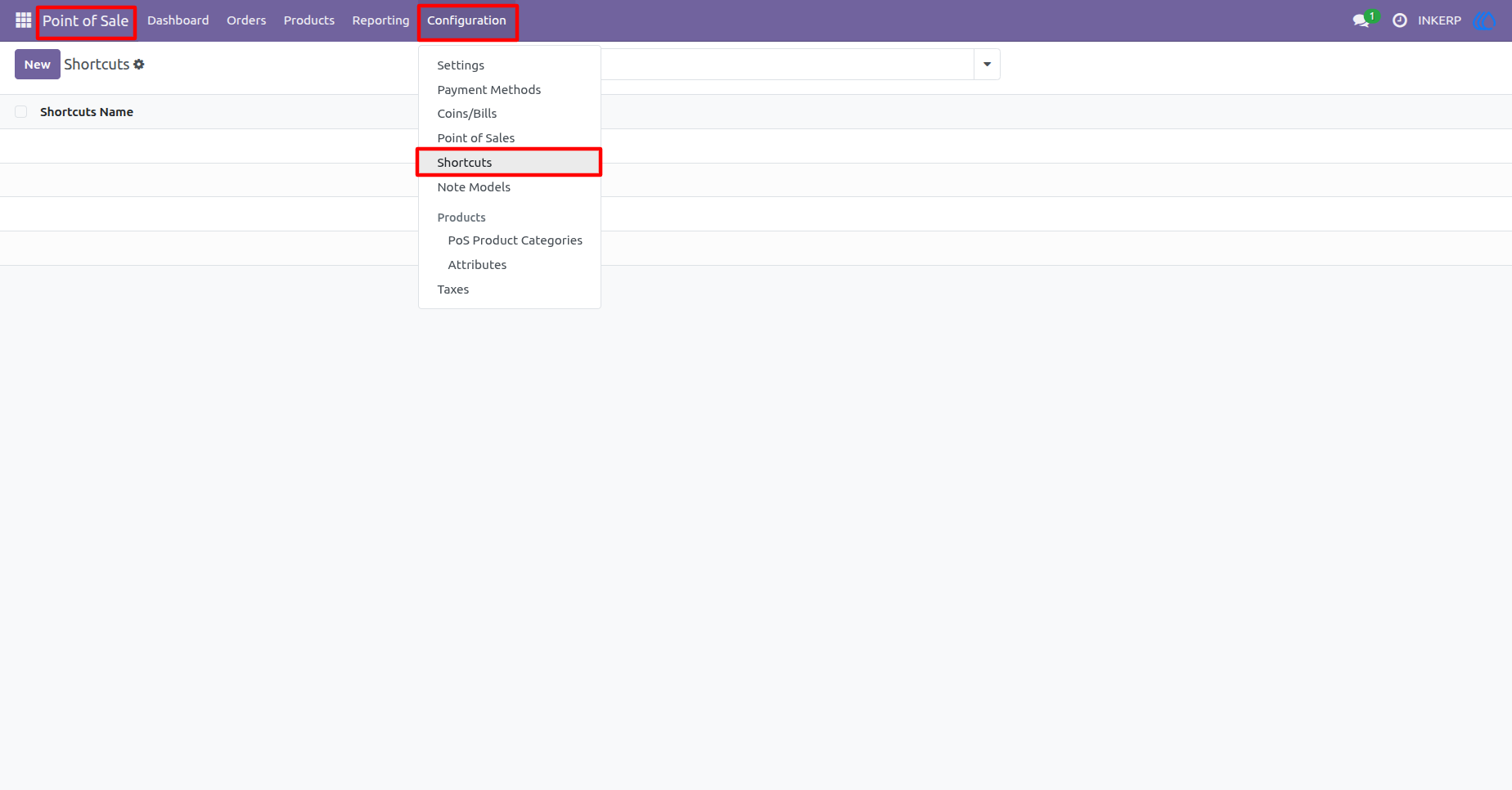This screenshot has height=790, width=1512.
Task: Open the Orders menu
Action: coord(246,20)
